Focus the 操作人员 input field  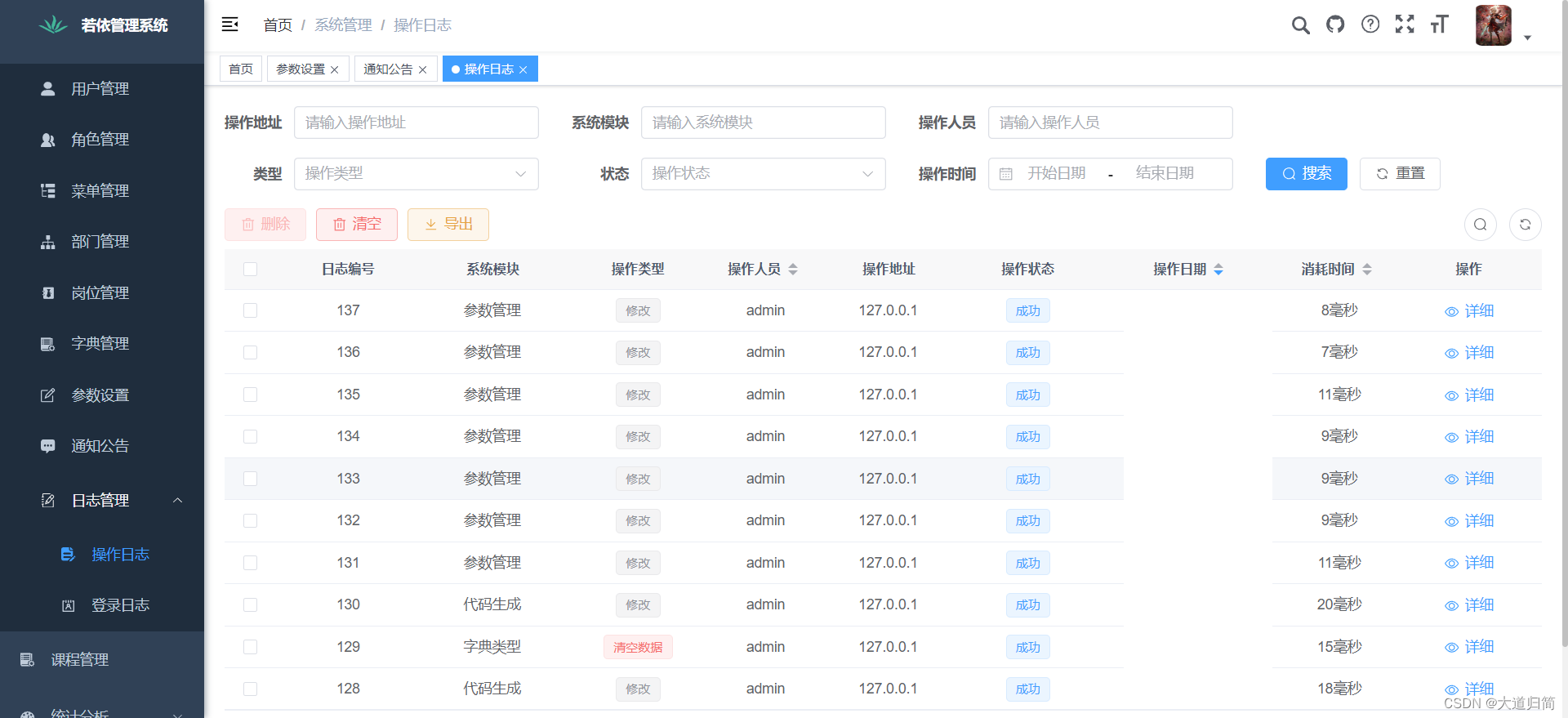point(1111,123)
